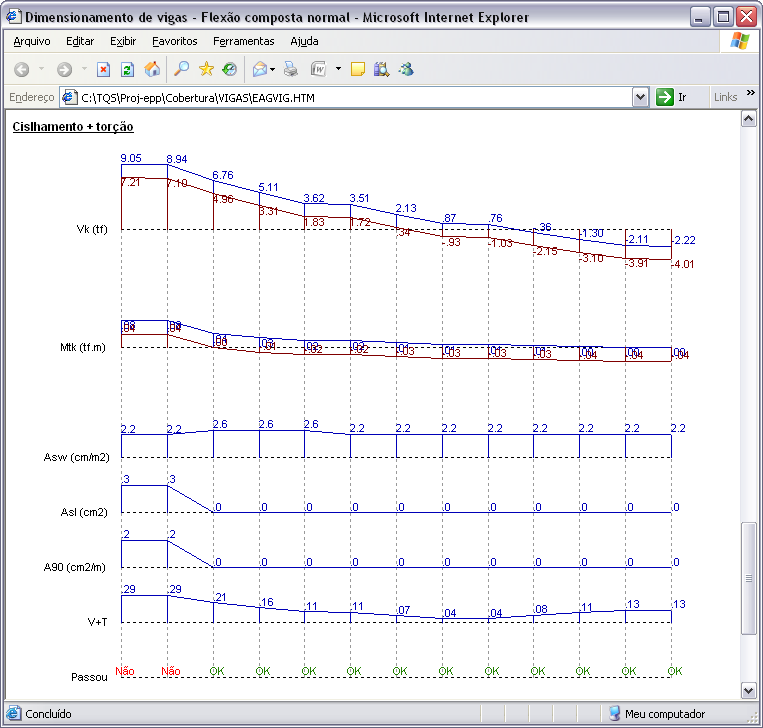Open the address bar dropdown arrow
The image size is (763, 728).
(x=641, y=97)
